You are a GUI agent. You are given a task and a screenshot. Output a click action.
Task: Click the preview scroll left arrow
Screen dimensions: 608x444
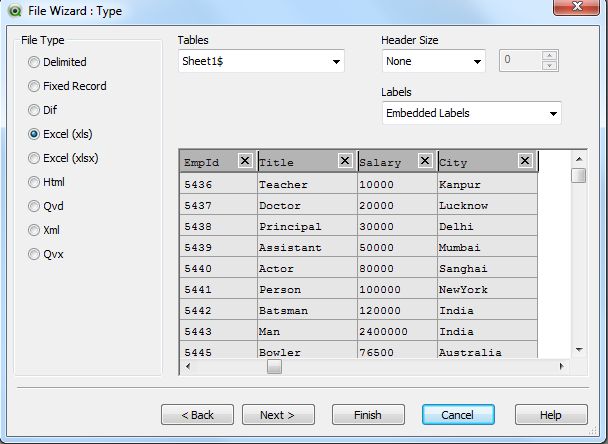(x=188, y=366)
